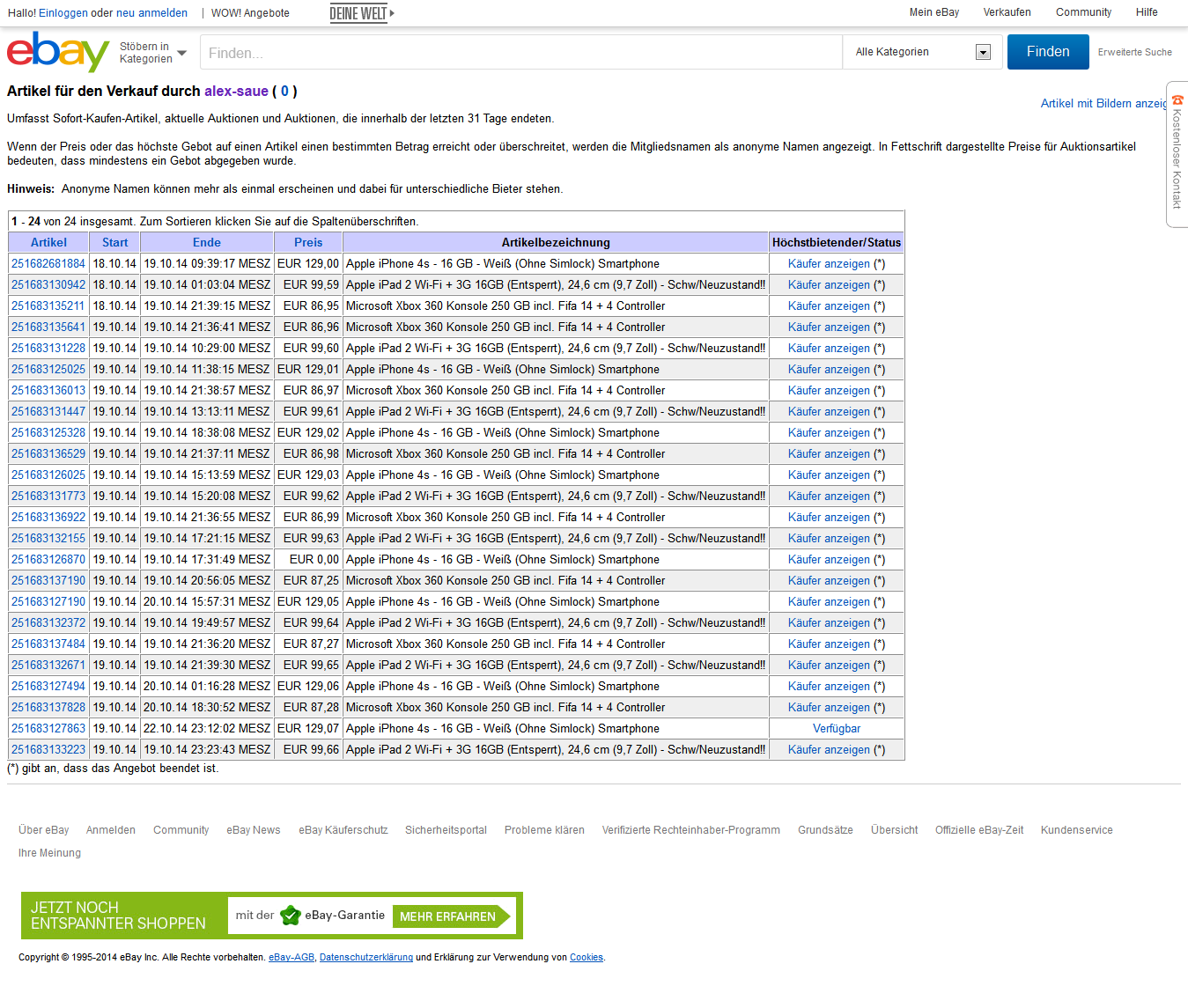The image size is (1188, 1008).
Task: Open Ihre Meinung footer link
Action: click(49, 853)
